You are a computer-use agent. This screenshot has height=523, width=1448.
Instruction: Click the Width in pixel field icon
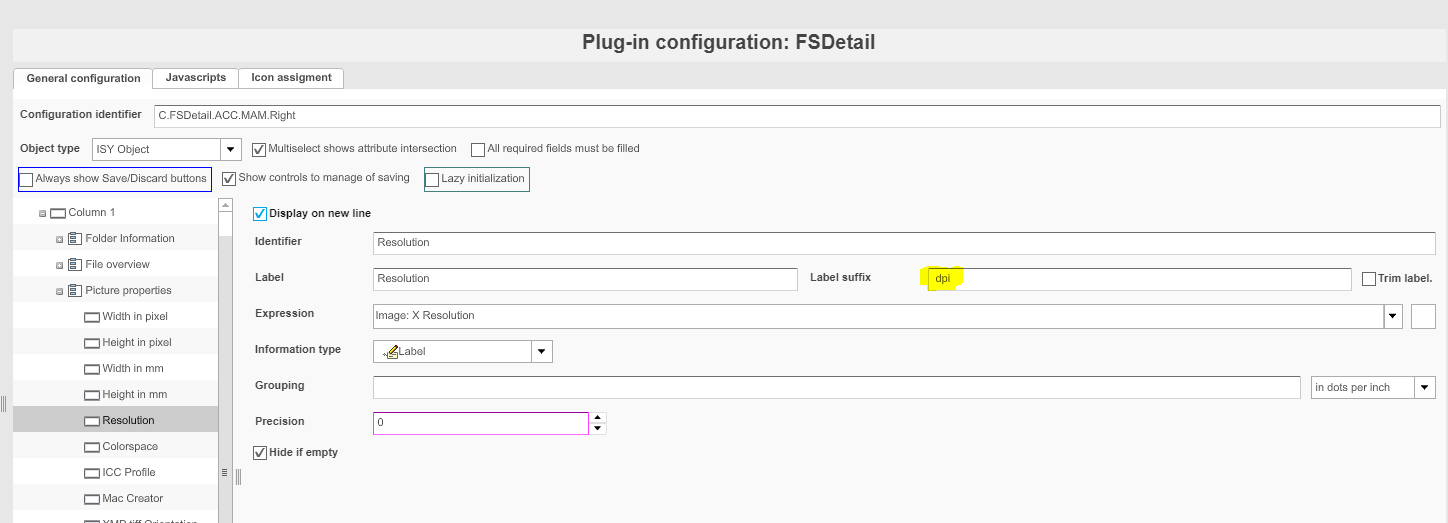coord(92,317)
